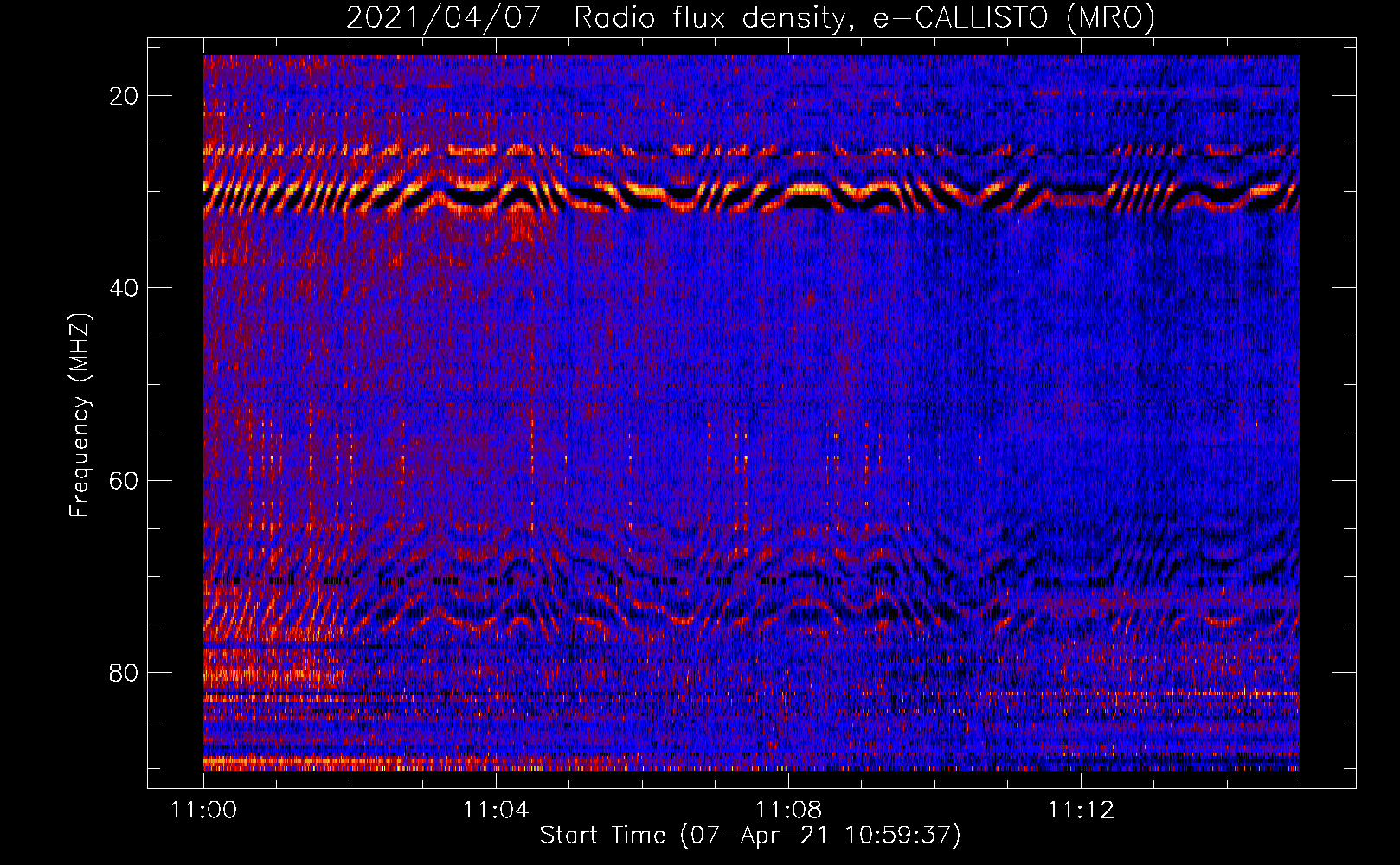Click the '11:00' time tick label
This screenshot has height=865, width=1400.
click(x=203, y=810)
